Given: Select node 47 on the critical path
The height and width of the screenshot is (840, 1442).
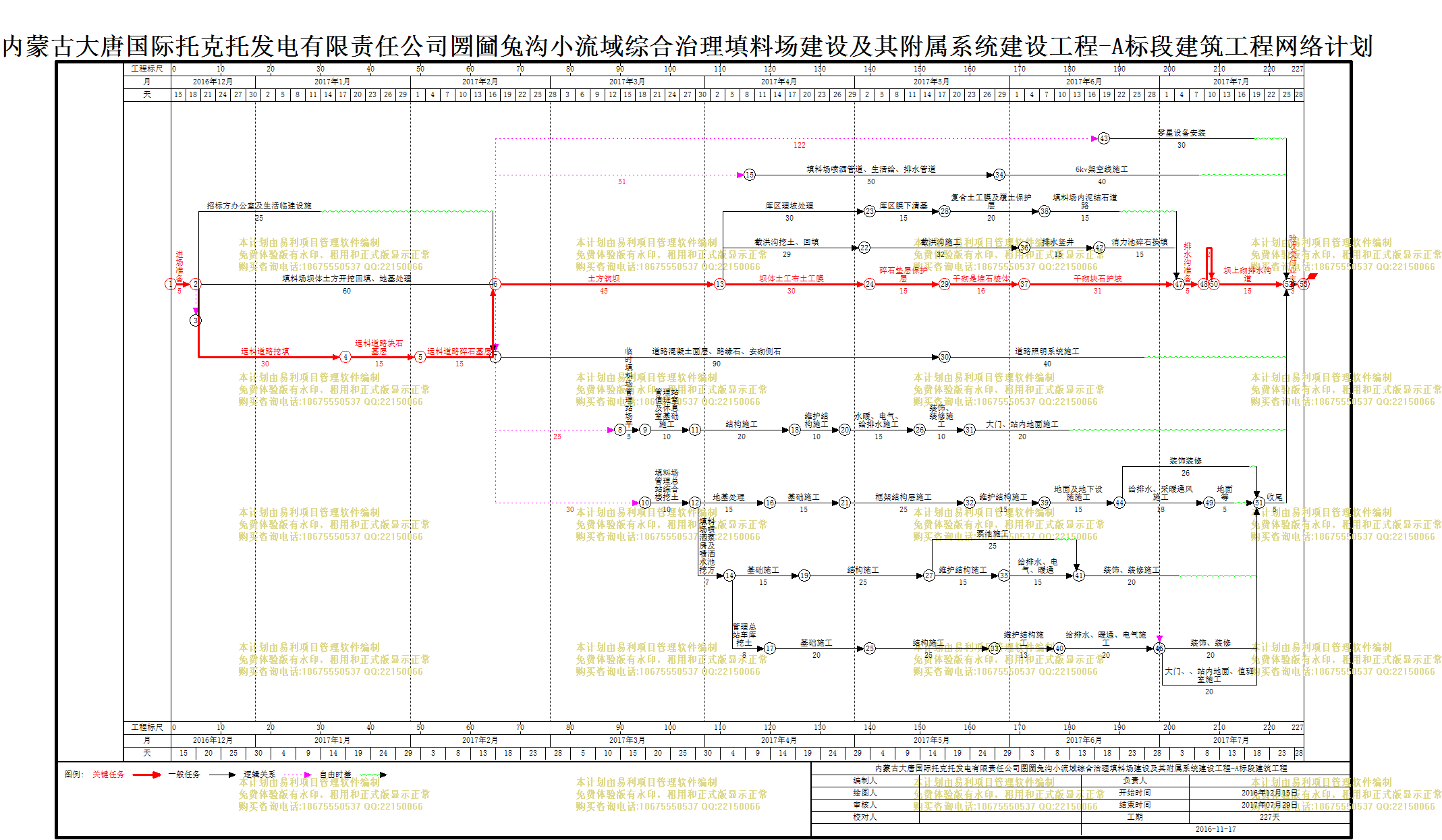Looking at the screenshot, I should [x=1178, y=284].
